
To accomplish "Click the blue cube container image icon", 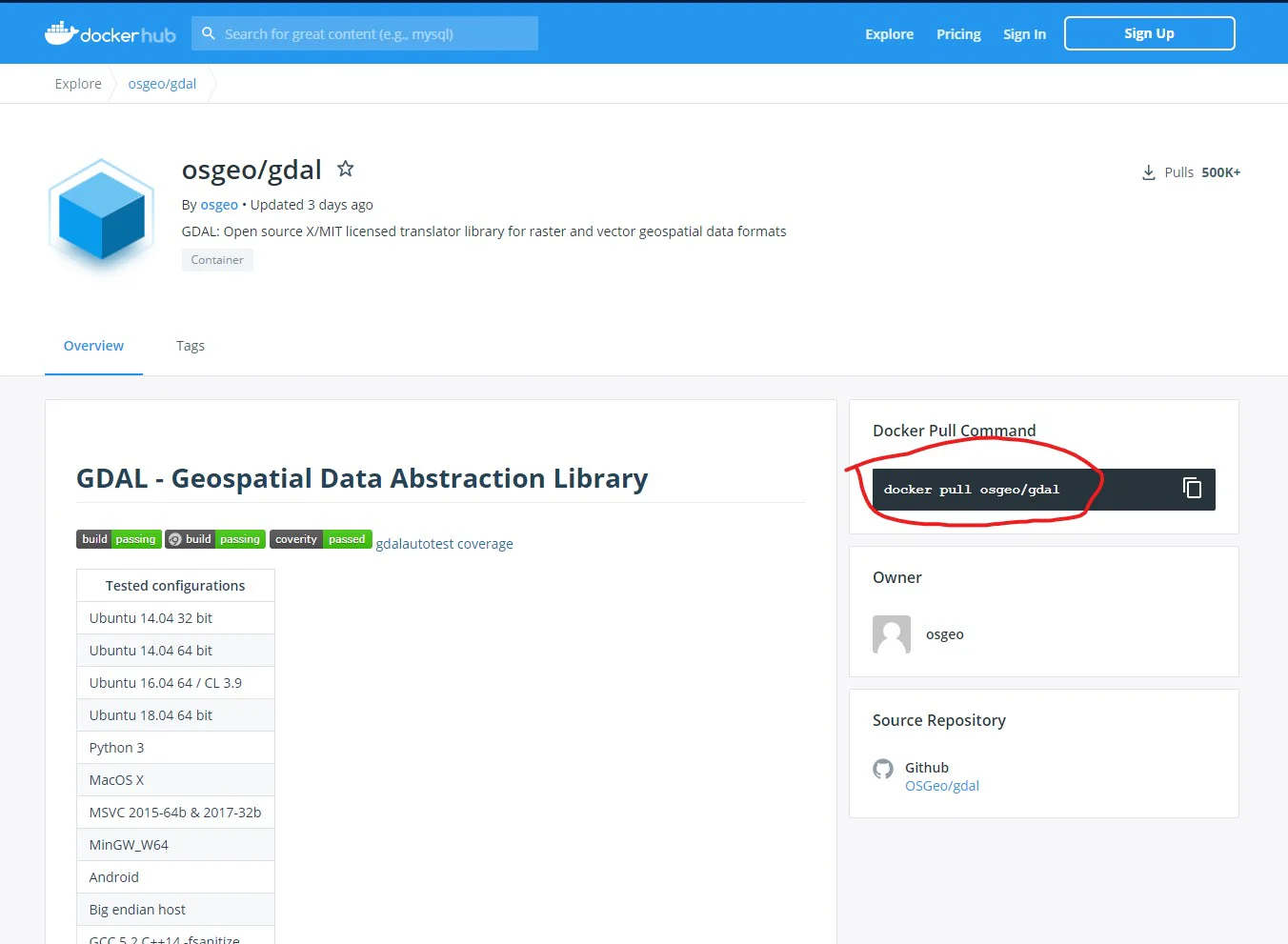I will pos(101,214).
